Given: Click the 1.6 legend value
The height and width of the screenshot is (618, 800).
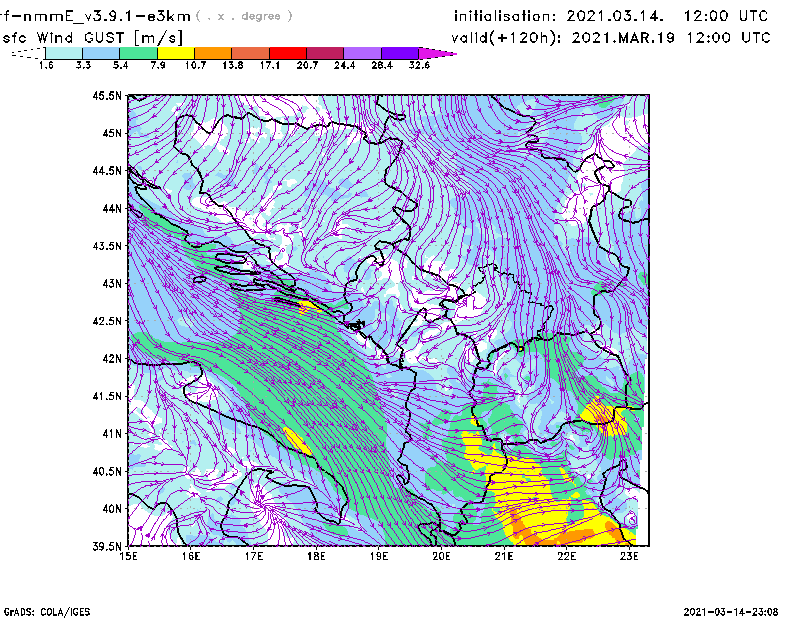Looking at the screenshot, I should click(46, 65).
